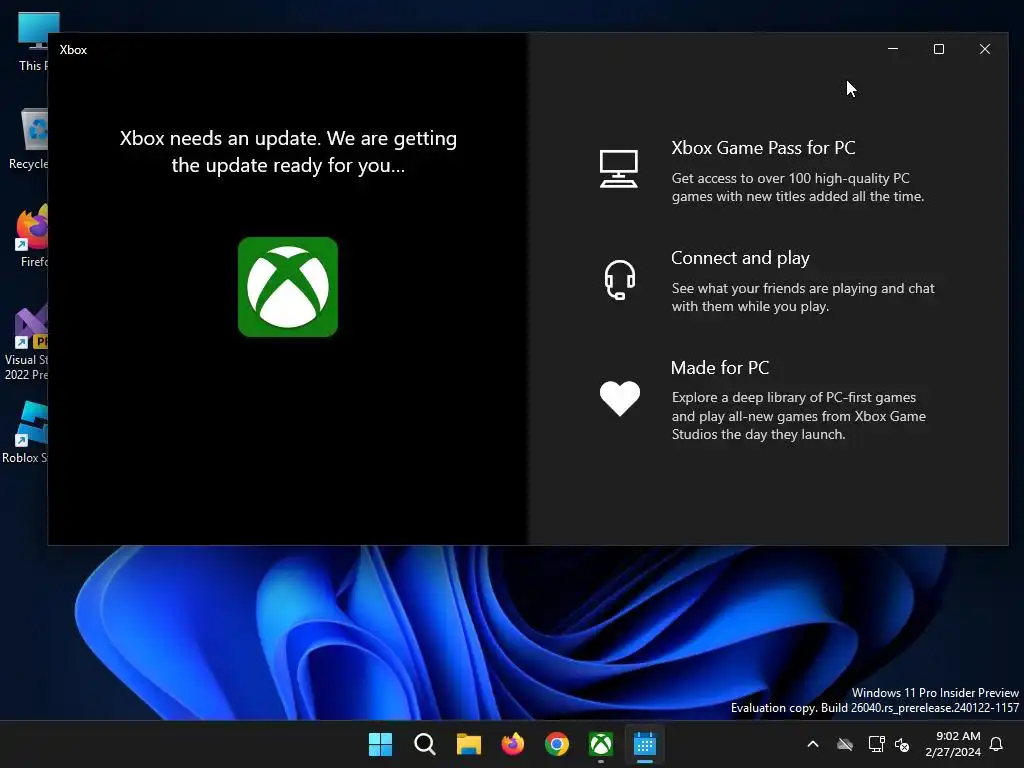Image resolution: width=1024 pixels, height=768 pixels.
Task: Click the Xbox window title text
Action: tap(73, 50)
